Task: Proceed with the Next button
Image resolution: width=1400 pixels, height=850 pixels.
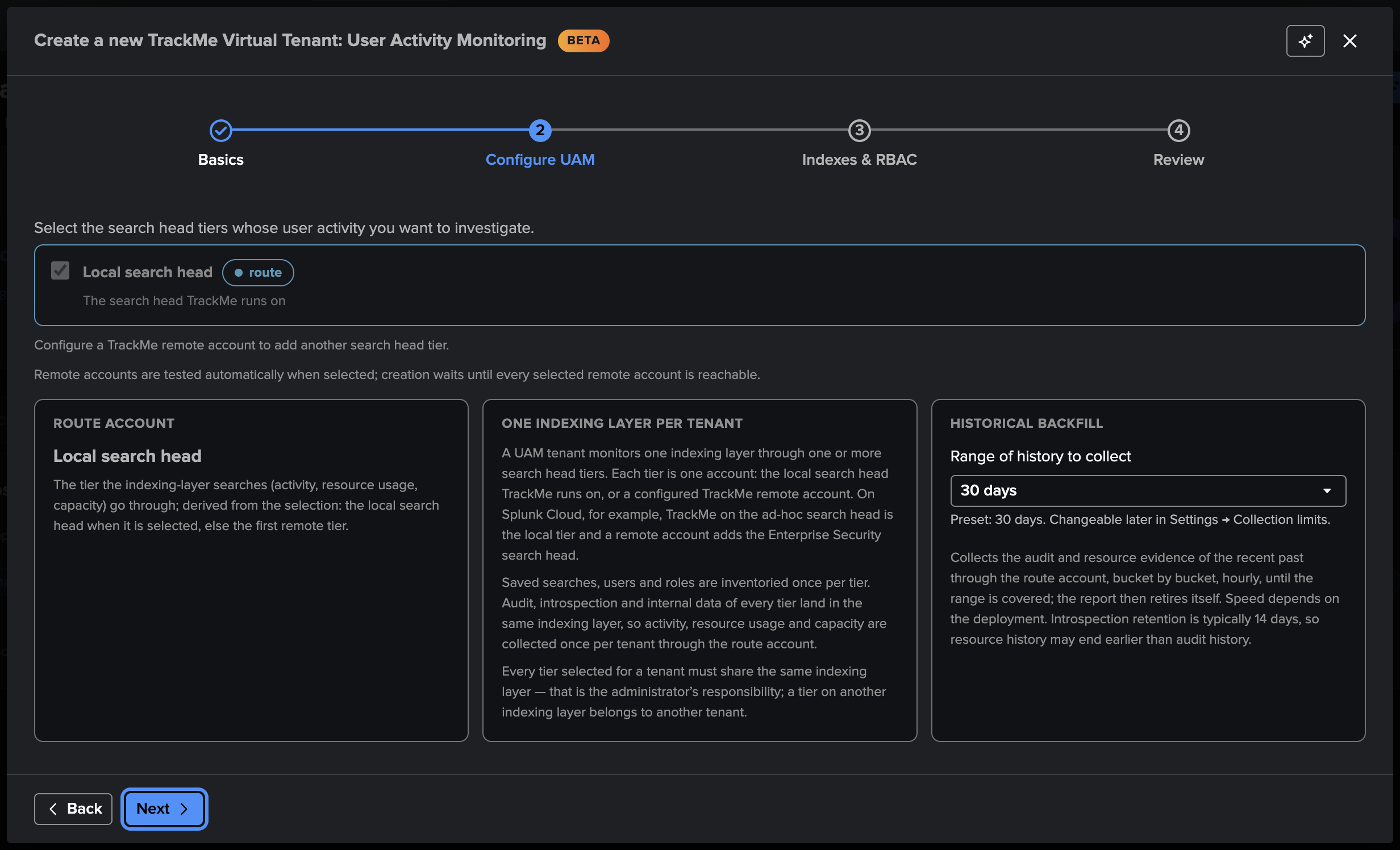Action: [x=164, y=809]
